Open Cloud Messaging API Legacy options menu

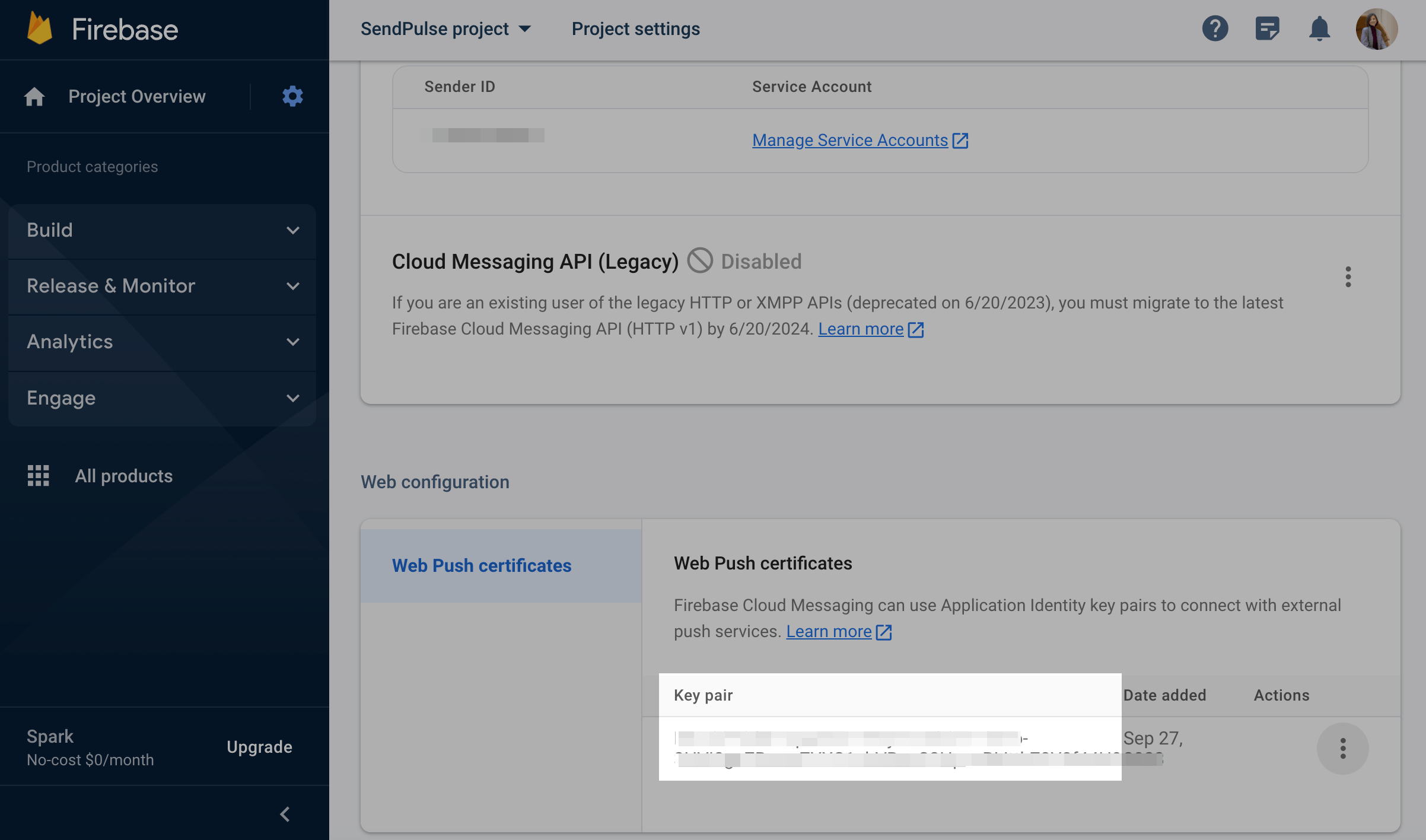(1348, 276)
